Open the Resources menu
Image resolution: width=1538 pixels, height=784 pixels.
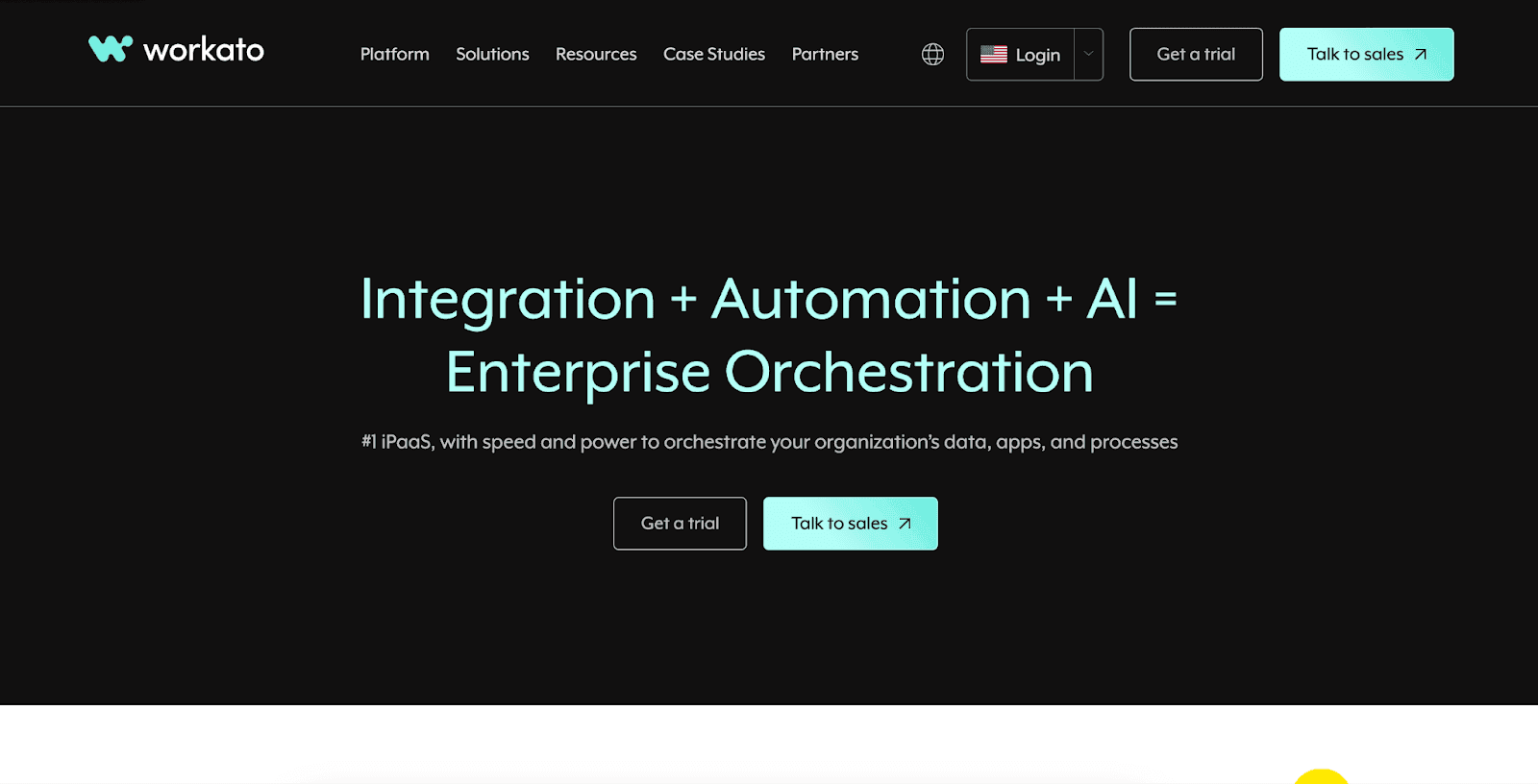pos(596,55)
